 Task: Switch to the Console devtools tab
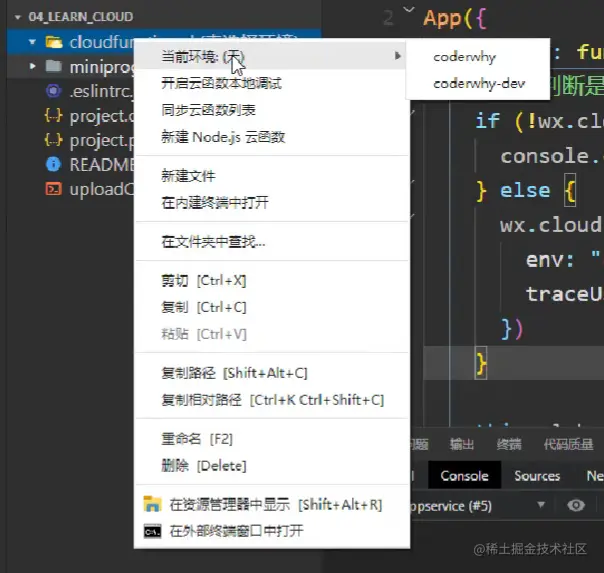click(x=464, y=476)
